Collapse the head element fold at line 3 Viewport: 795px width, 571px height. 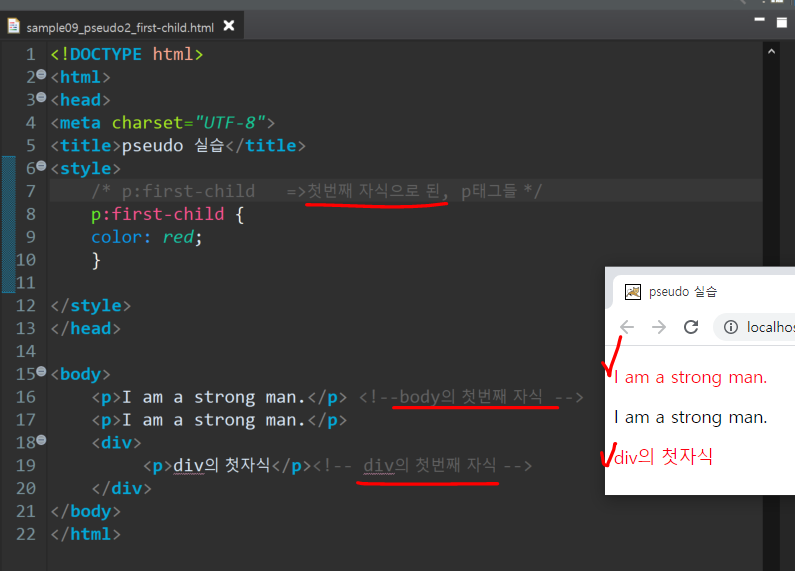(41, 97)
